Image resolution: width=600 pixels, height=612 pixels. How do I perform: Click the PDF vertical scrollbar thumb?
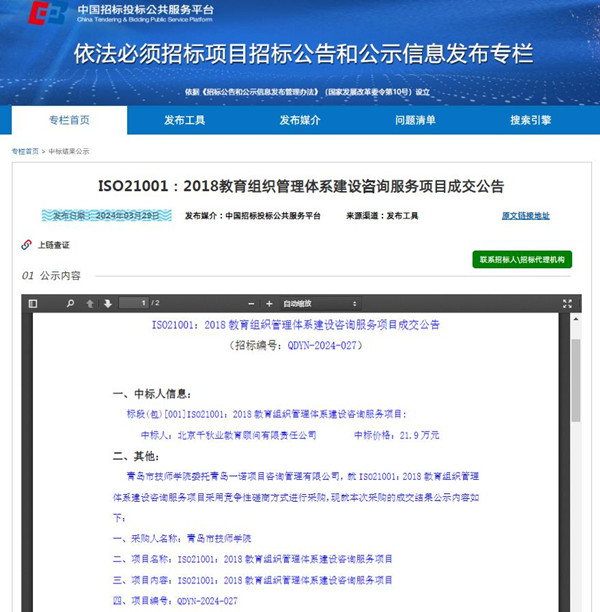576,380
